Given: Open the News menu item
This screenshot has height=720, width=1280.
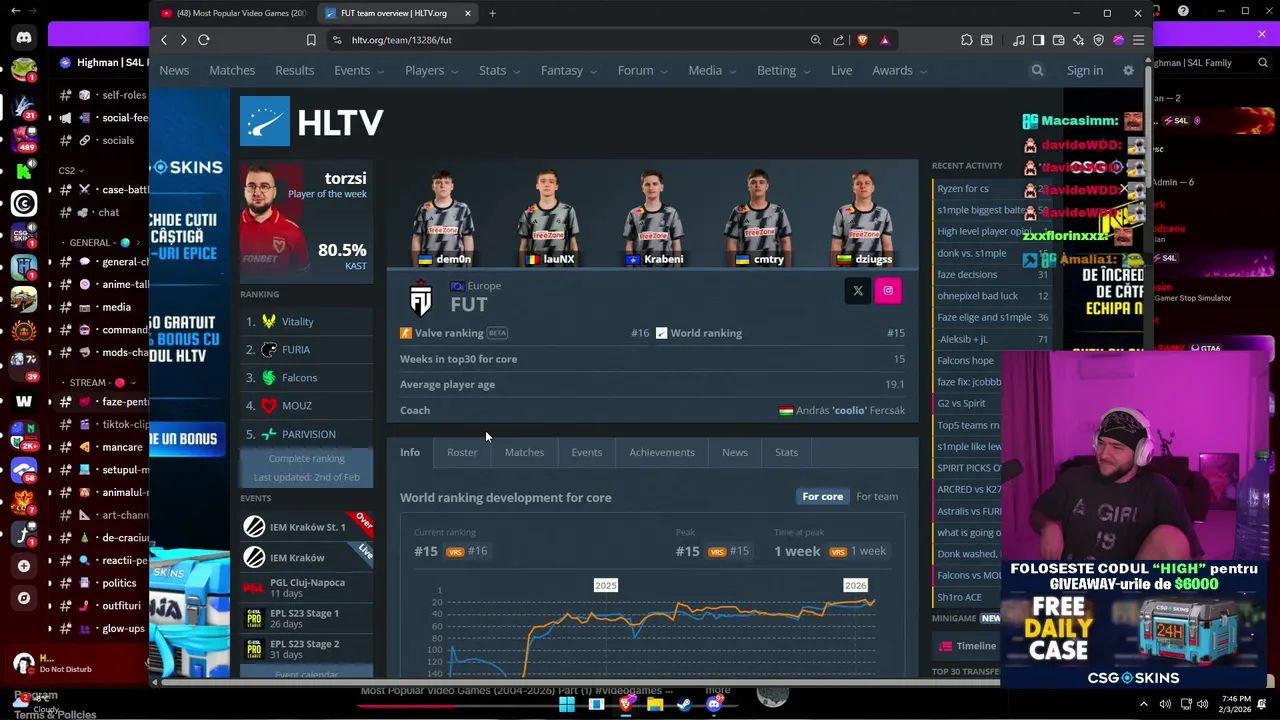Looking at the screenshot, I should [174, 70].
